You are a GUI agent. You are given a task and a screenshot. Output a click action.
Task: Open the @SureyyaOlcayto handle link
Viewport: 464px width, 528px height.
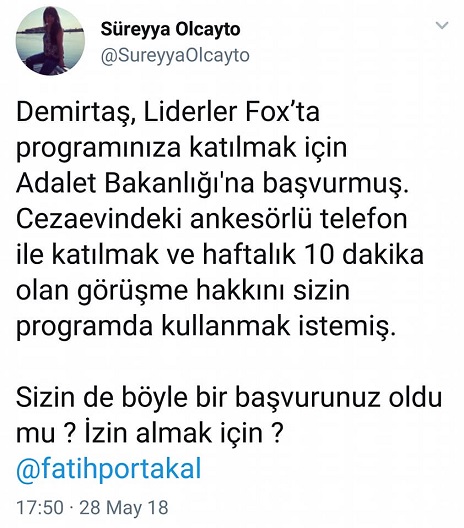coord(175,56)
